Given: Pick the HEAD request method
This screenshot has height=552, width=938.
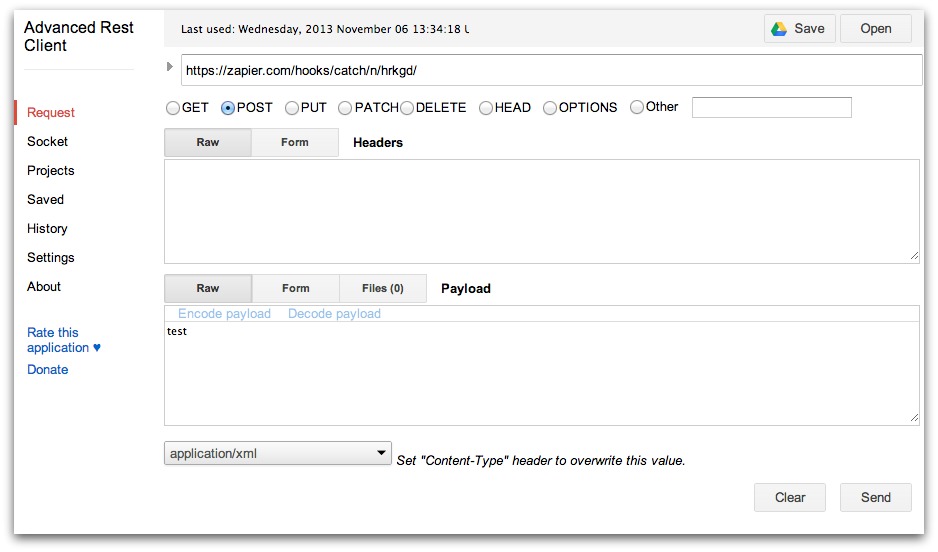Looking at the screenshot, I should pyautogui.click(x=486, y=108).
